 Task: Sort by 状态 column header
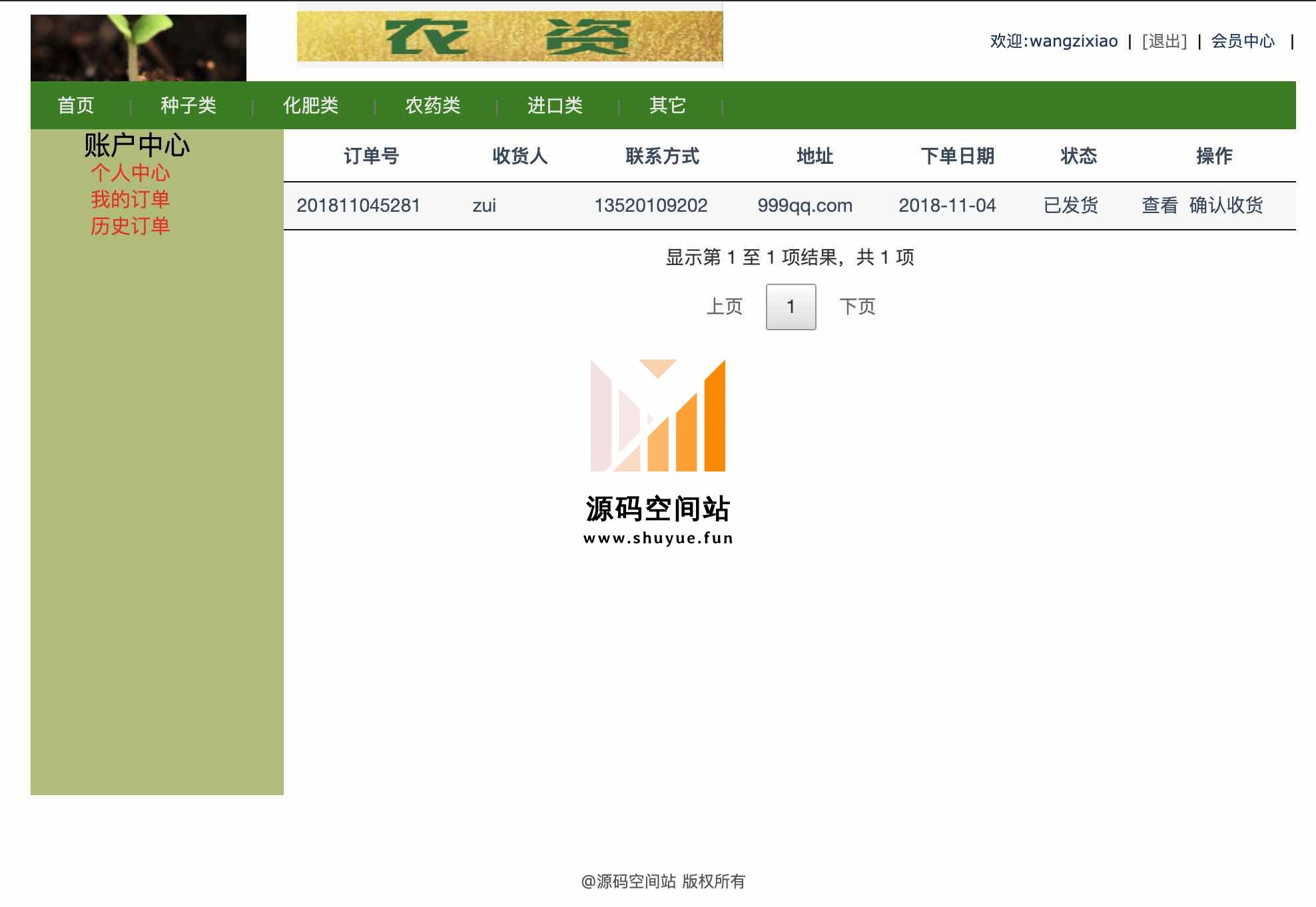tap(1079, 156)
